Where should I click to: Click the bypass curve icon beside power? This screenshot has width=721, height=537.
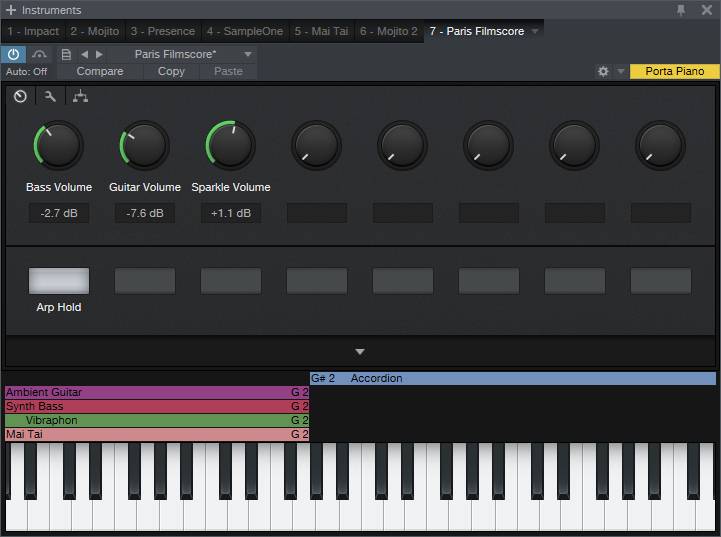coord(41,55)
